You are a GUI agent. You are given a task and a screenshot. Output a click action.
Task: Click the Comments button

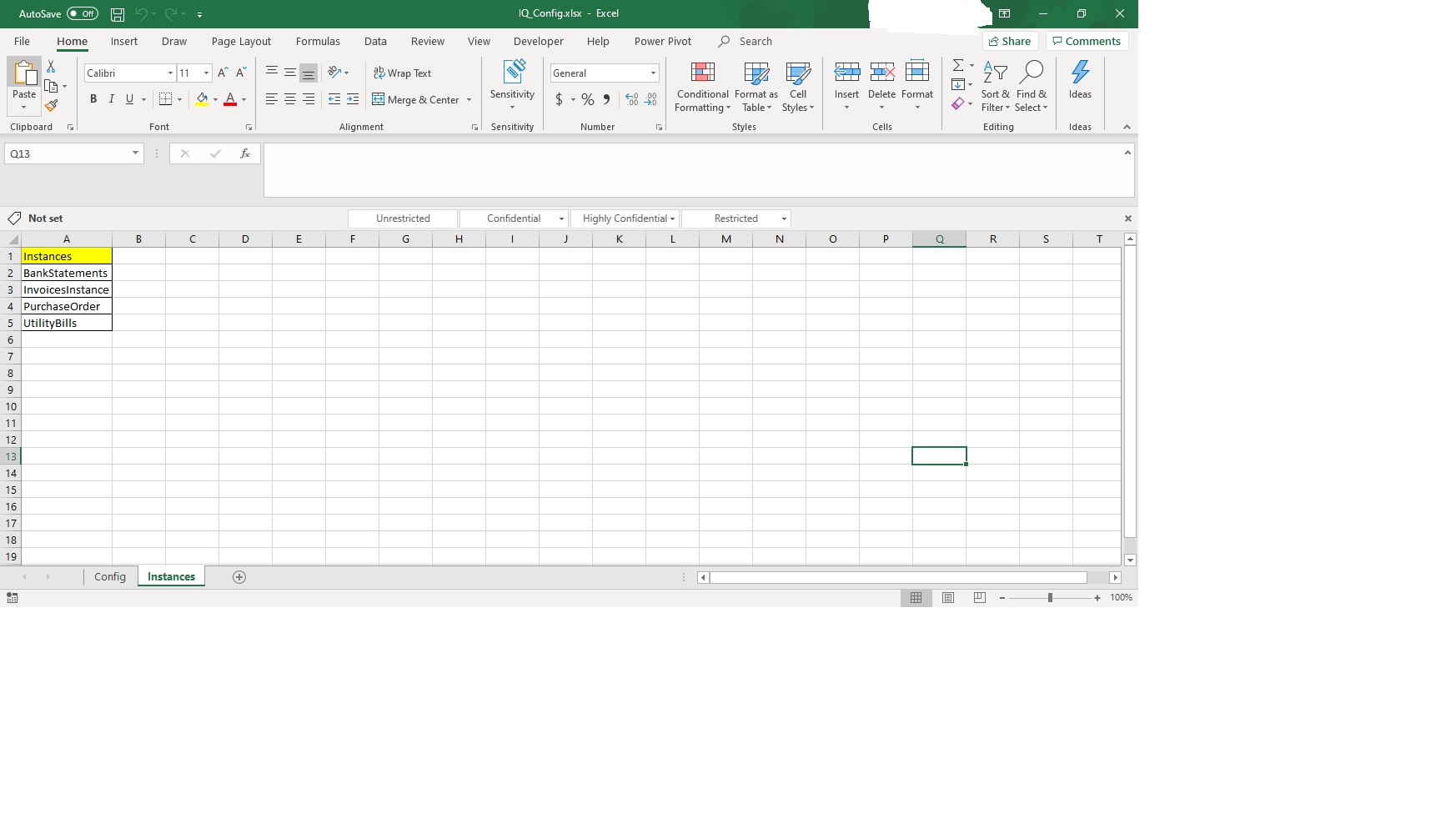1087,41
